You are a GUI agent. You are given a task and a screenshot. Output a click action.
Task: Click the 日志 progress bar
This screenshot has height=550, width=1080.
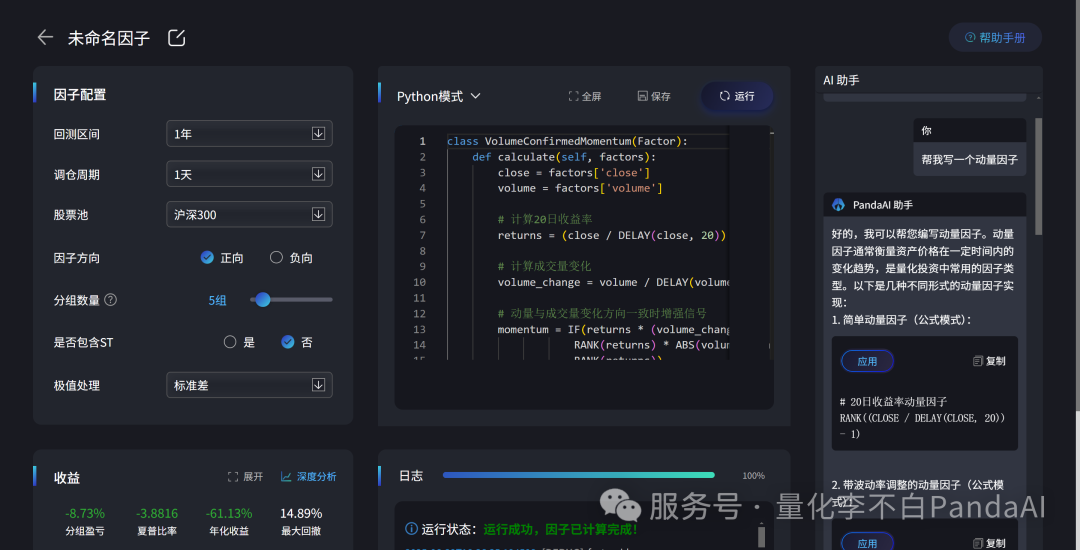[x=579, y=475]
